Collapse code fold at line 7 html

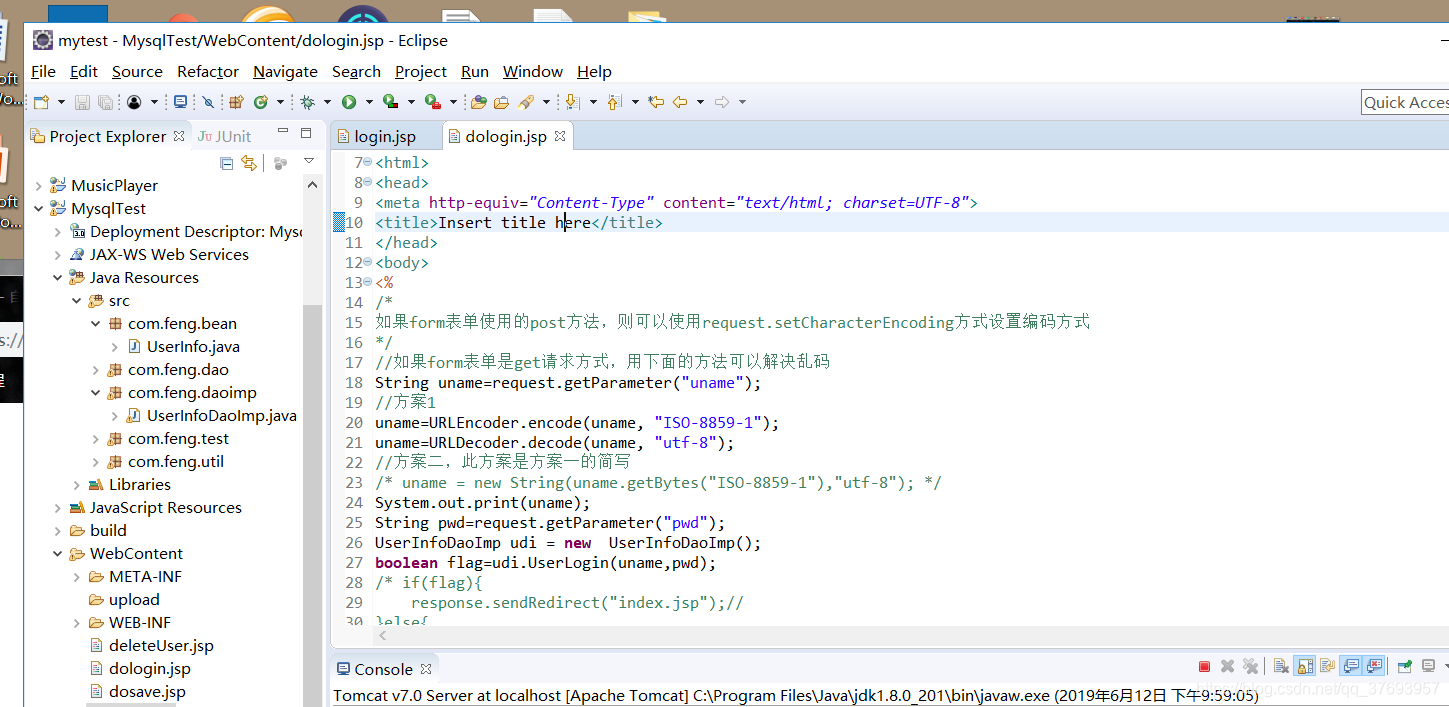coord(367,162)
